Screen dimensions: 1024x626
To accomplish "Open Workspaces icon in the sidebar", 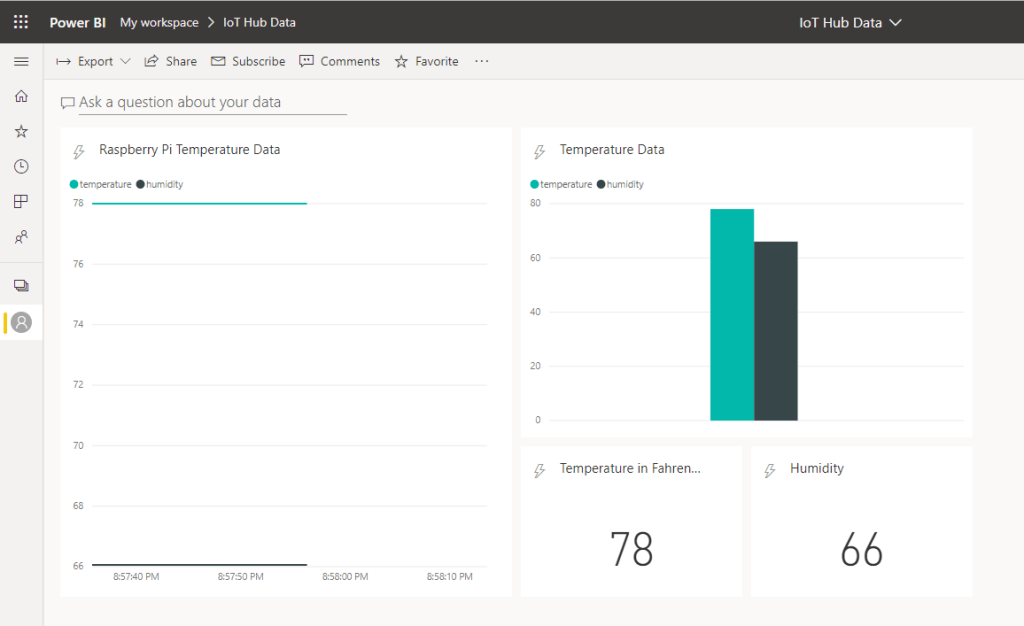I will (x=21, y=285).
